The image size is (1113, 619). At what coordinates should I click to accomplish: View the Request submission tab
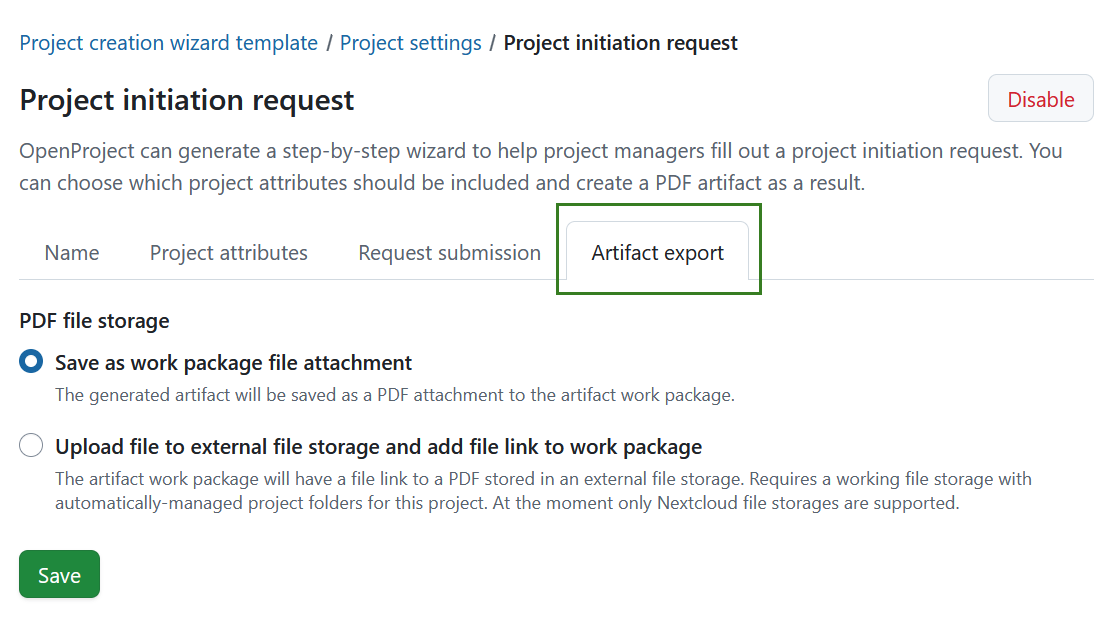click(448, 252)
